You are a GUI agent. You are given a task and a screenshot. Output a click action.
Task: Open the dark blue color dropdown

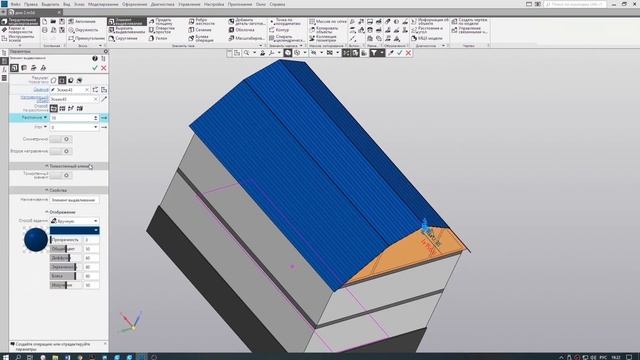(75, 230)
